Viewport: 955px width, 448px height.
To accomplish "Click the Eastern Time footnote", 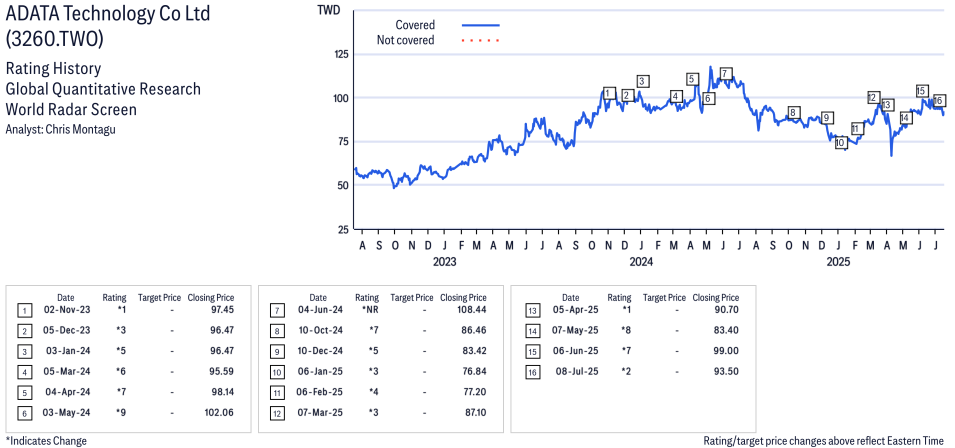I will tap(824, 441).
